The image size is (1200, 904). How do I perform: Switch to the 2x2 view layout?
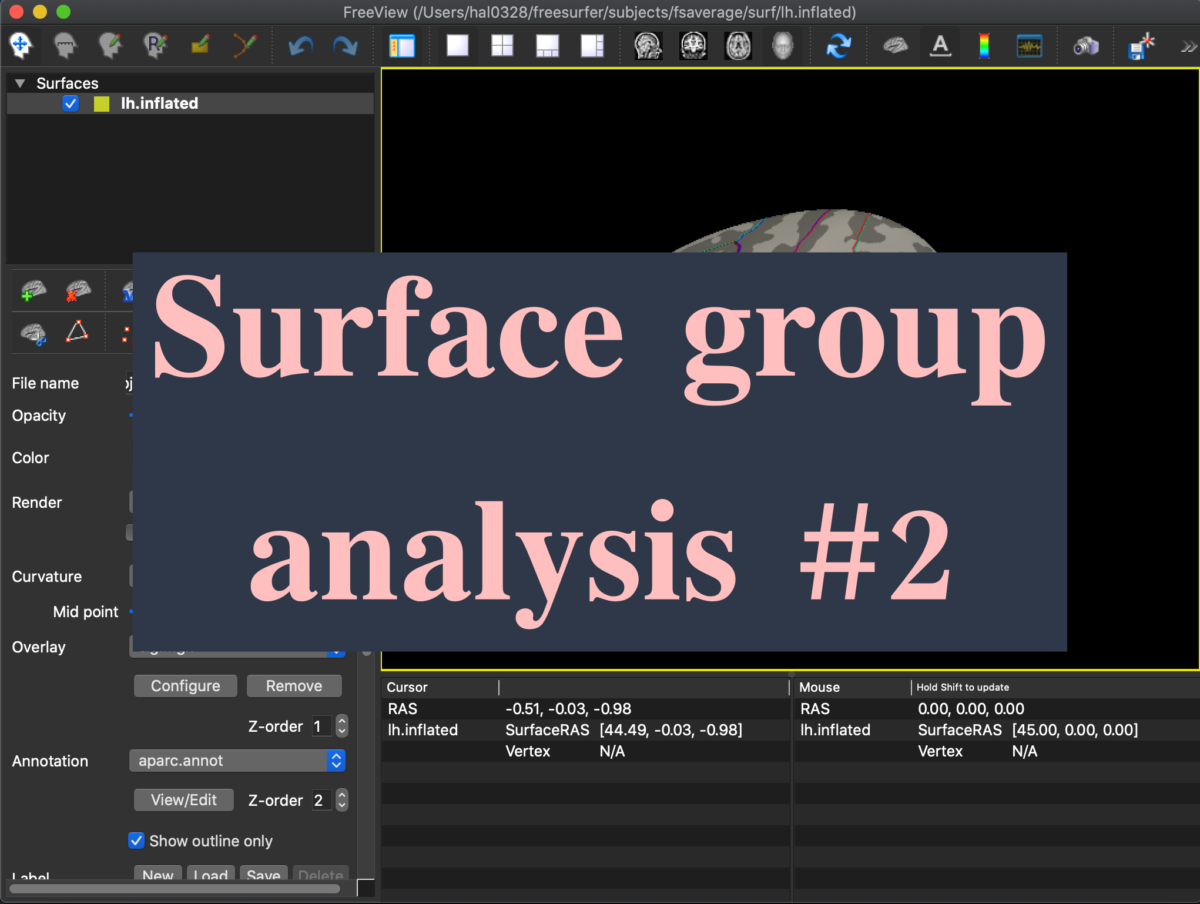pos(501,45)
